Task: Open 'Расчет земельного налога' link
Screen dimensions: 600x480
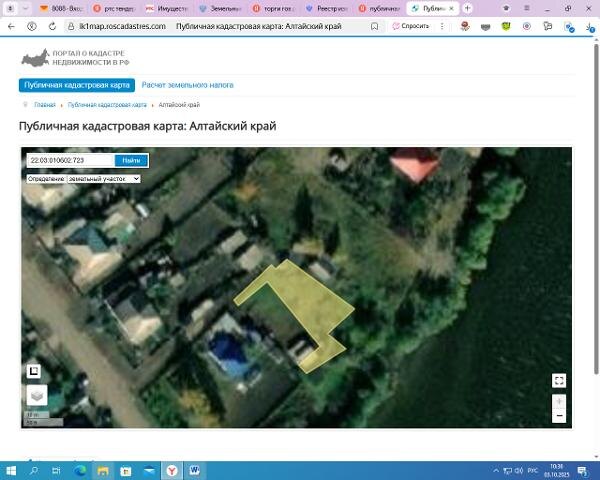Action: click(188, 85)
